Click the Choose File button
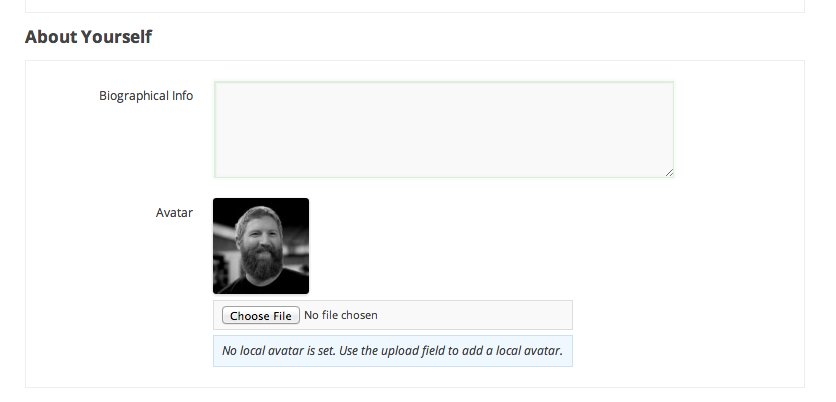Screen dimensions: 836x402 260,316
